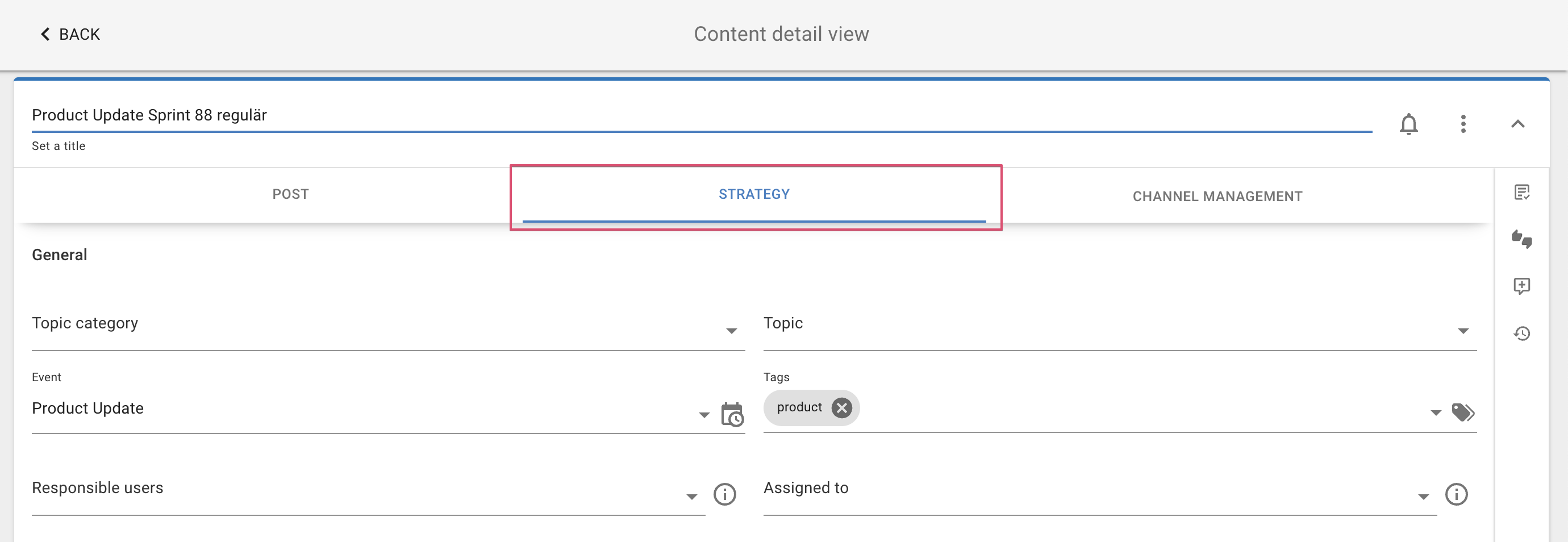Image resolution: width=1568 pixels, height=542 pixels.
Task: Expand the Topic dropdown
Action: [x=1463, y=331]
